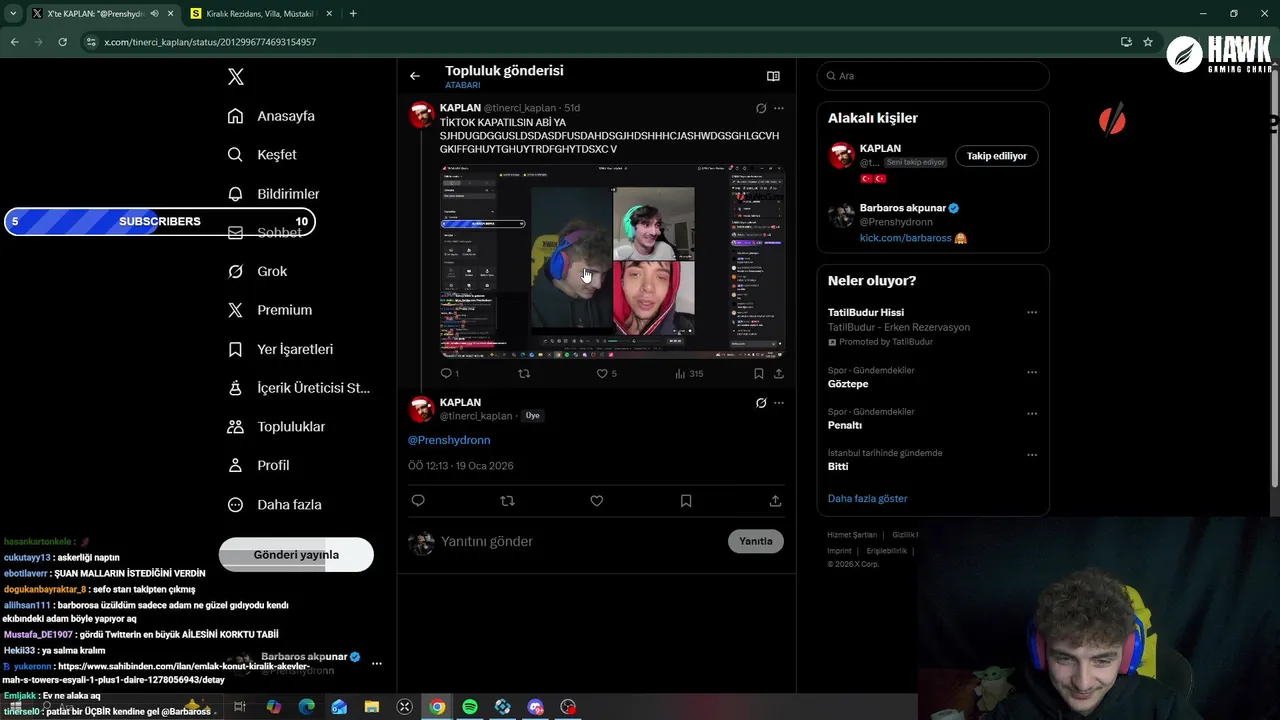The image size is (1280, 720).
Task: Open the tab search dropdown
Action: tap(13, 14)
